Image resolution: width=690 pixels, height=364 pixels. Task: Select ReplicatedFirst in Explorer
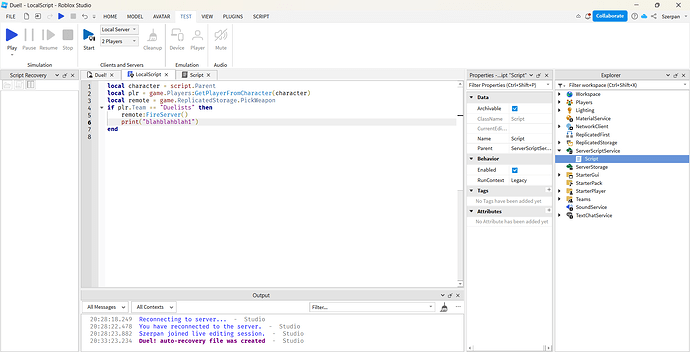592,135
